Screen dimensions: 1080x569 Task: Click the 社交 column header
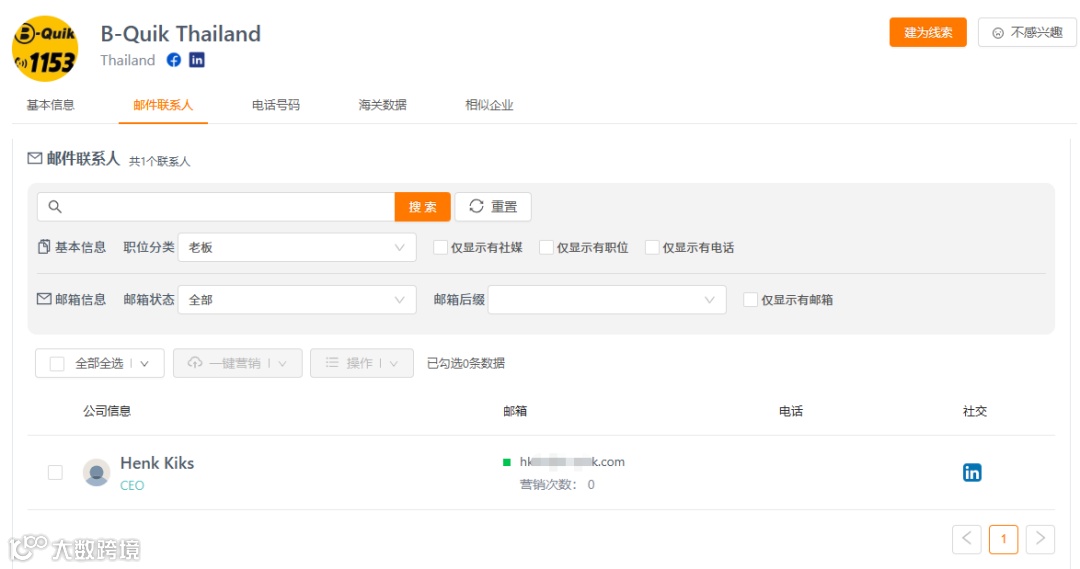(x=975, y=411)
